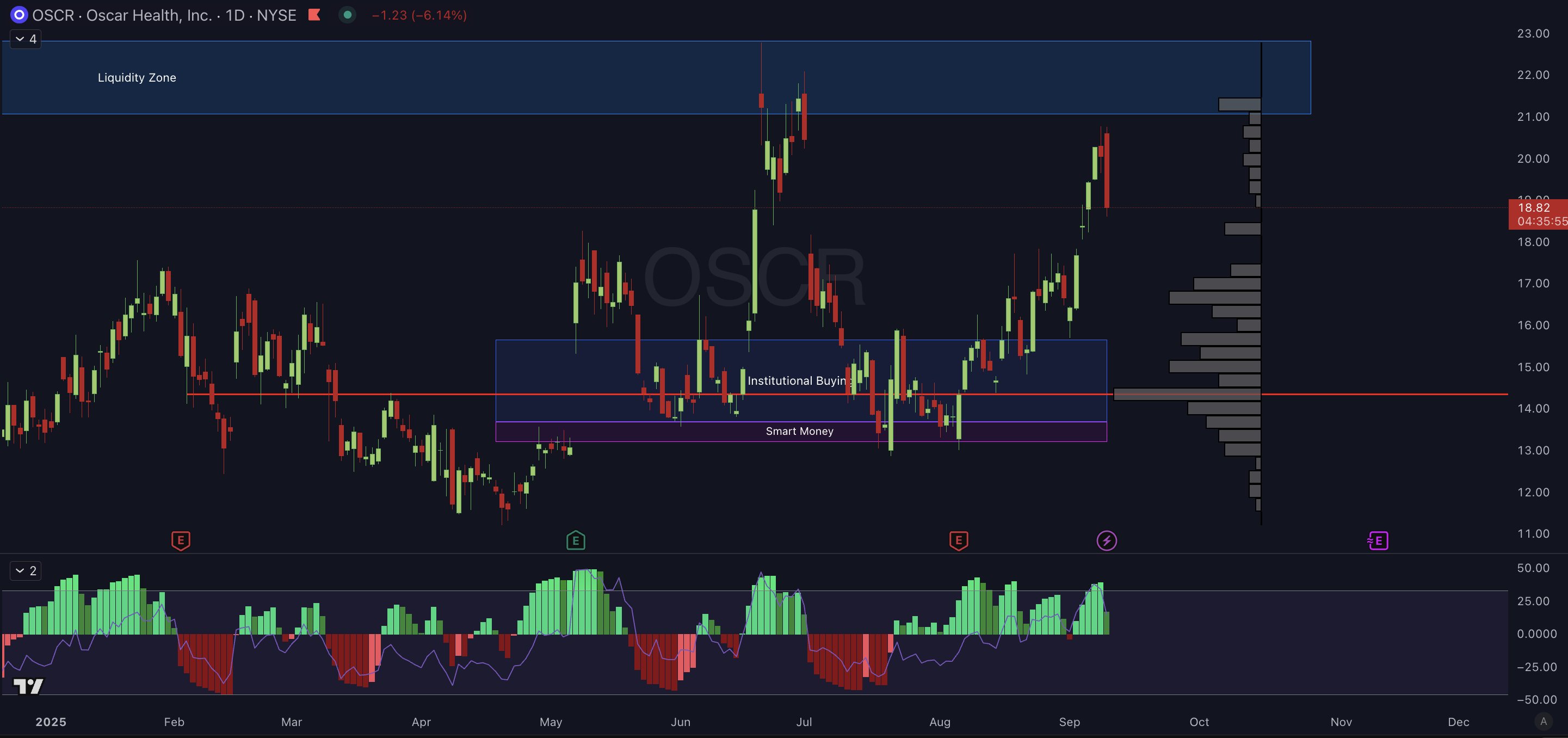Click the red flag icon beside NYSE

point(314,15)
